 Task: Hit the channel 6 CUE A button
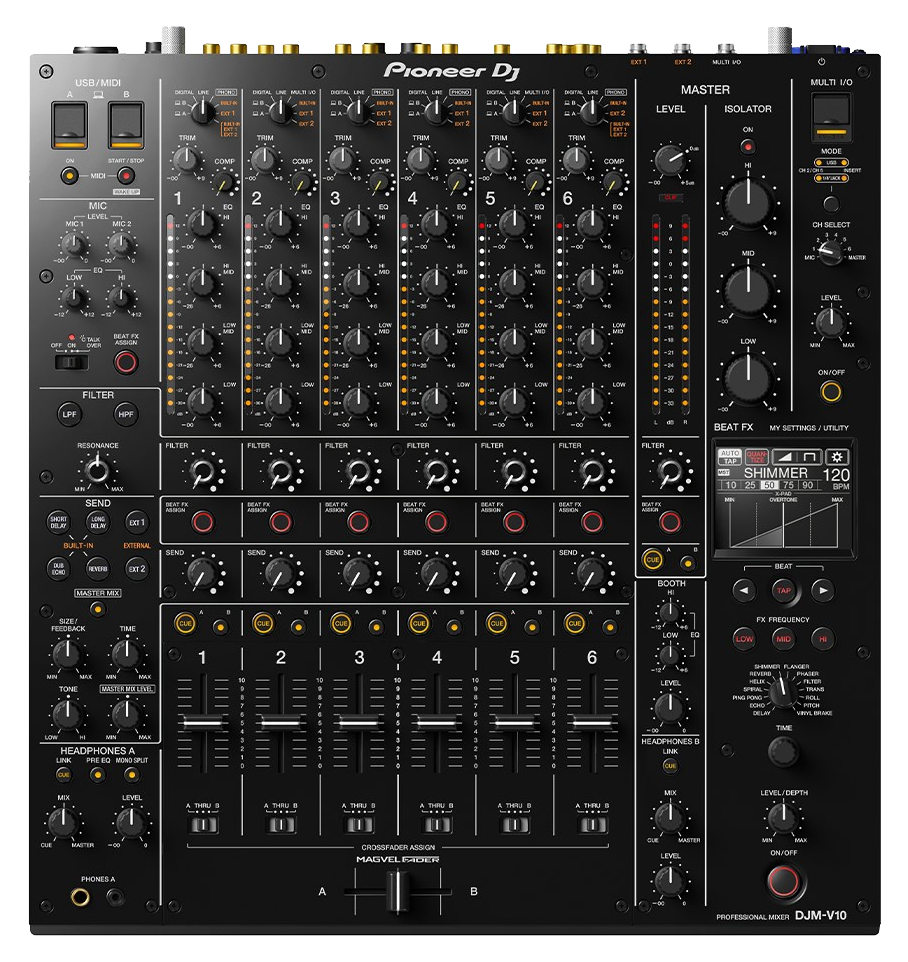point(575,623)
